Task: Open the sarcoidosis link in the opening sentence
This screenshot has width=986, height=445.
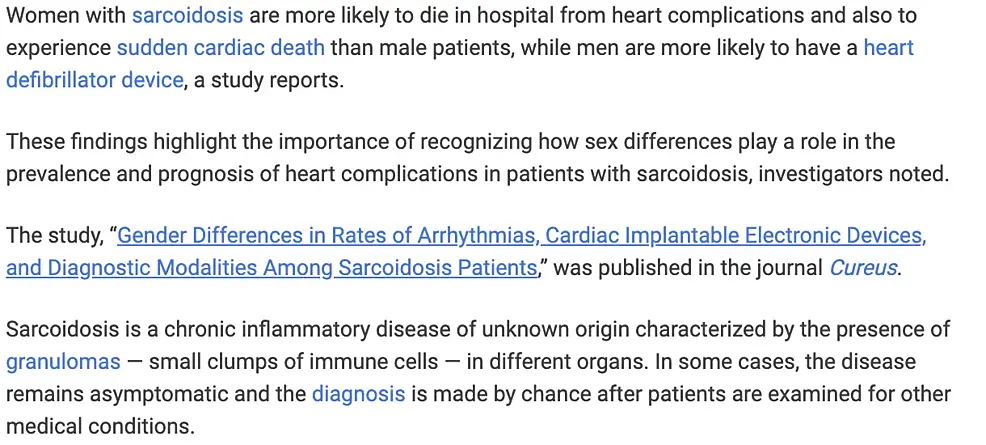Action: point(187,16)
